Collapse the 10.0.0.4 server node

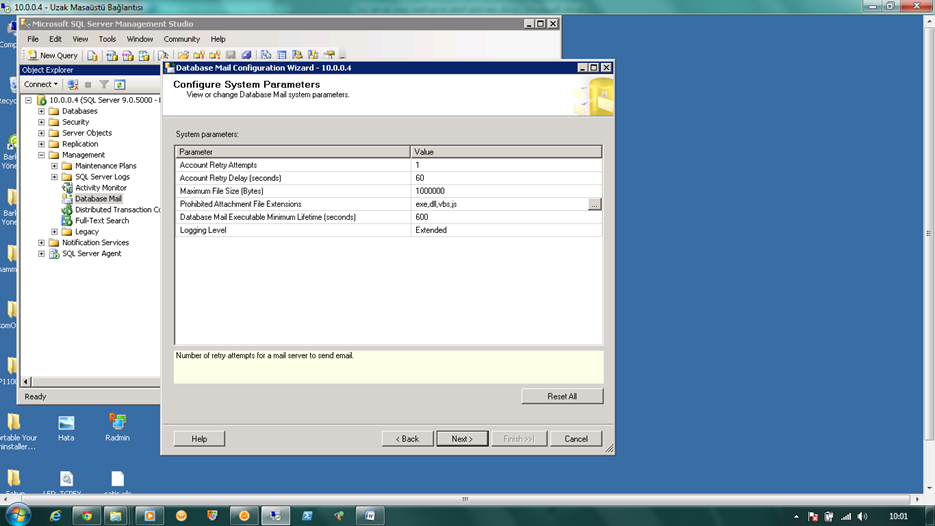click(x=28, y=100)
